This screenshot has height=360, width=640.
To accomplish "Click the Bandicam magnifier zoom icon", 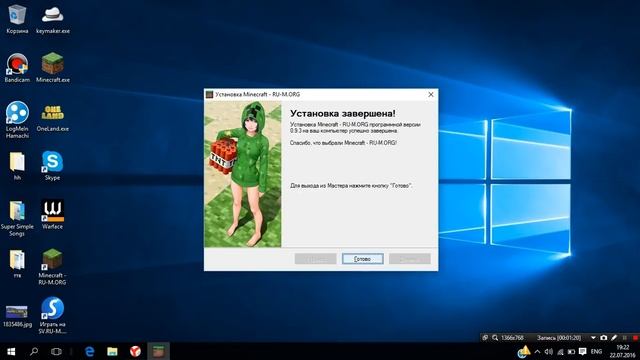I will [495, 338].
